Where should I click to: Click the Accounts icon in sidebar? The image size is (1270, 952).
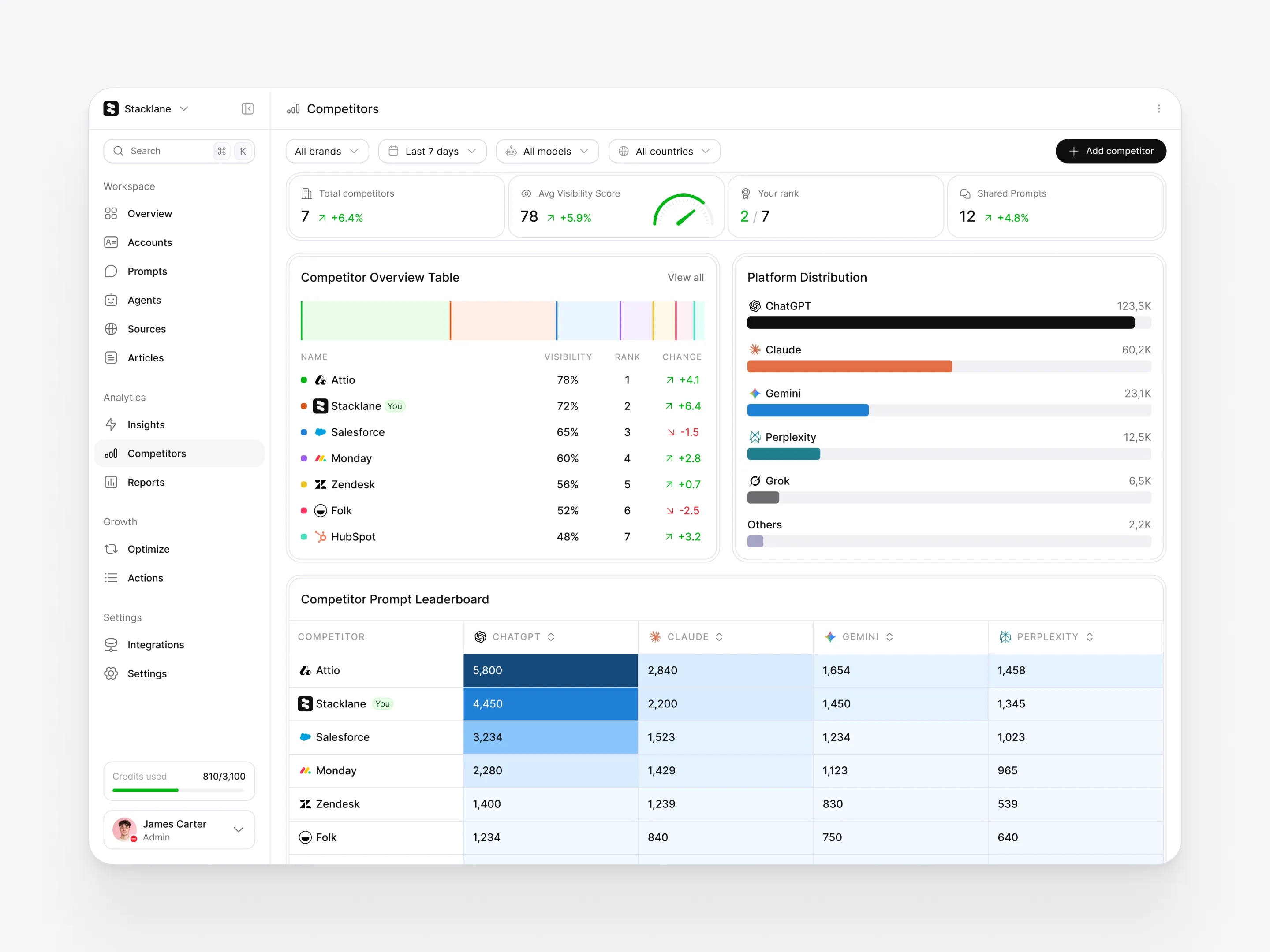(x=111, y=242)
